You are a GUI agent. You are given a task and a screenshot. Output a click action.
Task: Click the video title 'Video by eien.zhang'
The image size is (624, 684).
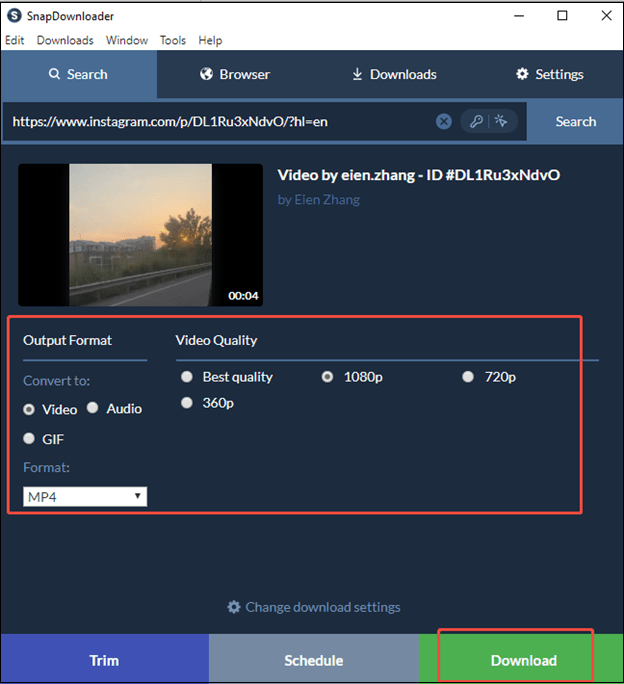click(x=419, y=175)
